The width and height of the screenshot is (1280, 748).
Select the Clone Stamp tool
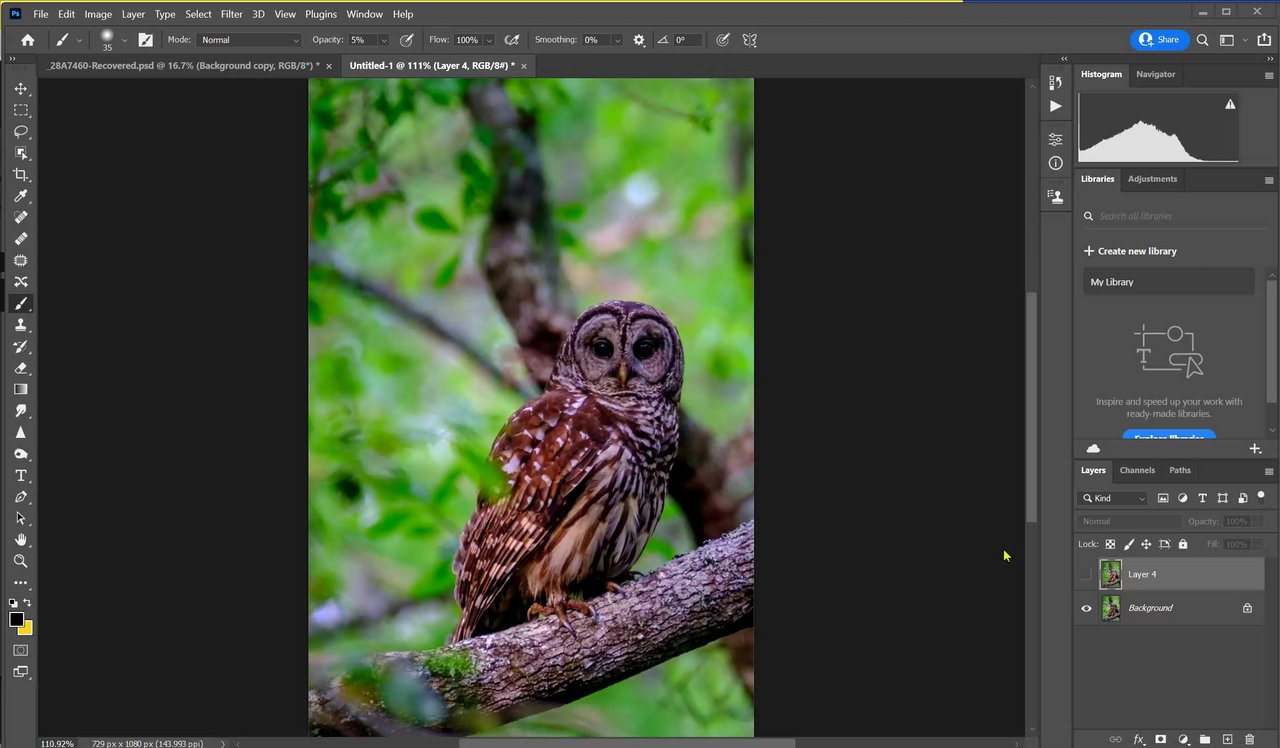pos(20,325)
